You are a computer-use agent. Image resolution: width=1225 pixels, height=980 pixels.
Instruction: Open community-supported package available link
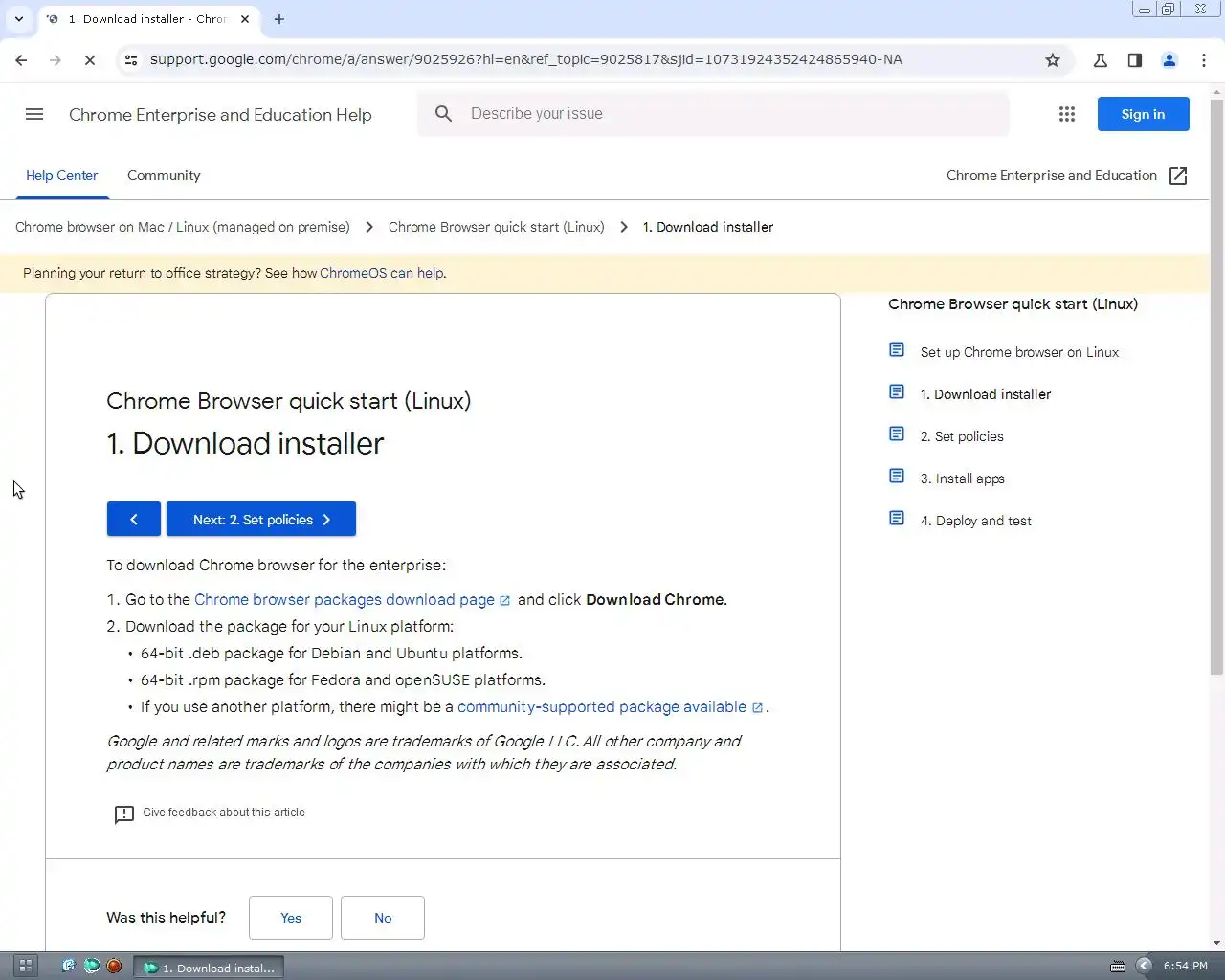click(602, 707)
